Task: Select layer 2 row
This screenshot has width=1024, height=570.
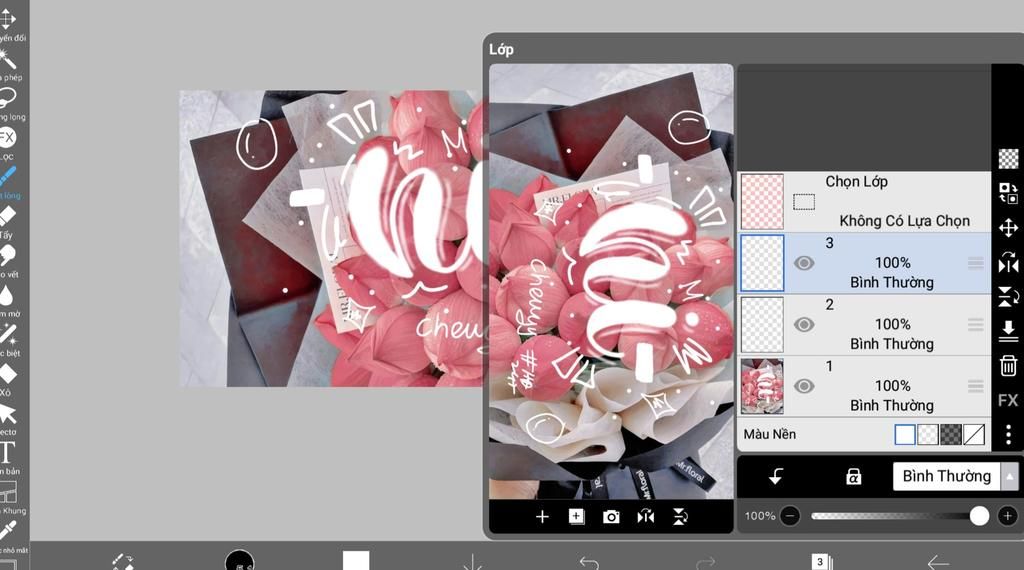Action: pyautogui.click(x=865, y=325)
